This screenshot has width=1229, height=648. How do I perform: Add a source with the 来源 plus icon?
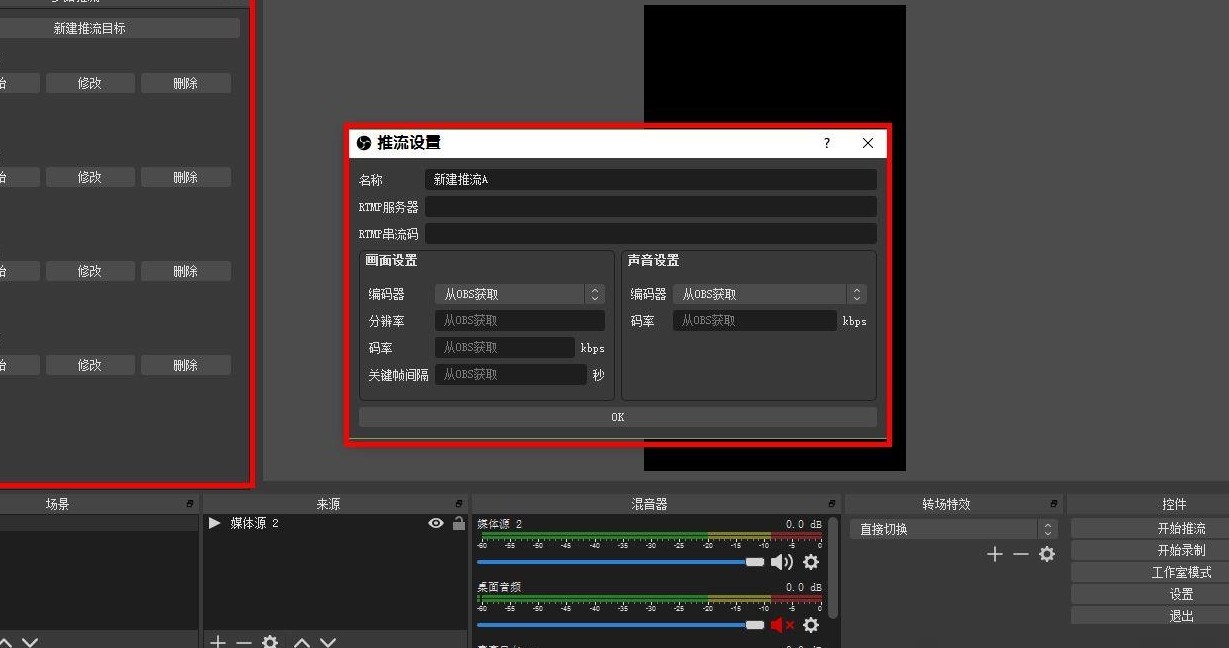(x=218, y=641)
